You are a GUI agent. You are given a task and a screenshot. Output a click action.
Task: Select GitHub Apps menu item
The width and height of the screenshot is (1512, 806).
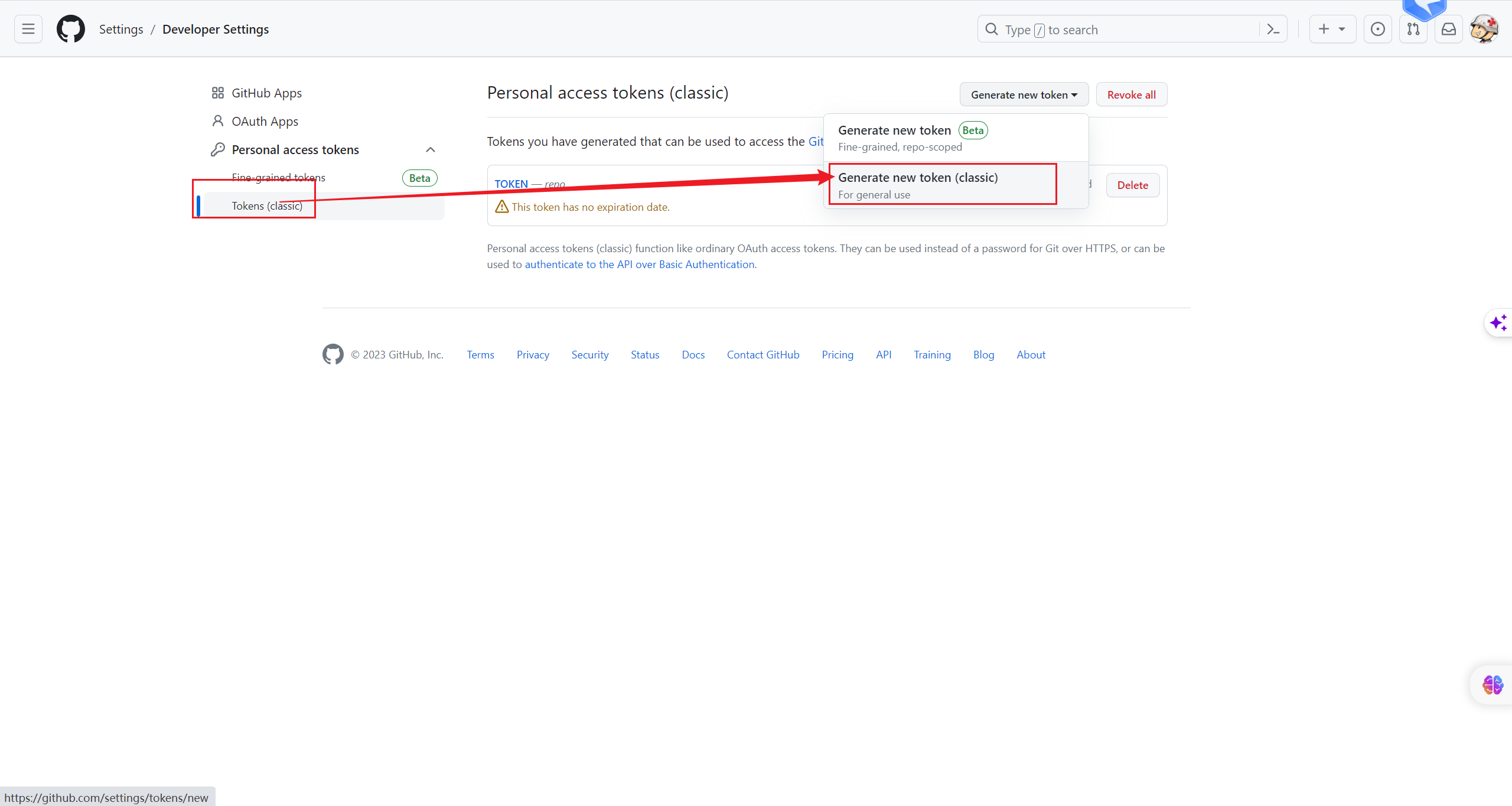(x=266, y=92)
